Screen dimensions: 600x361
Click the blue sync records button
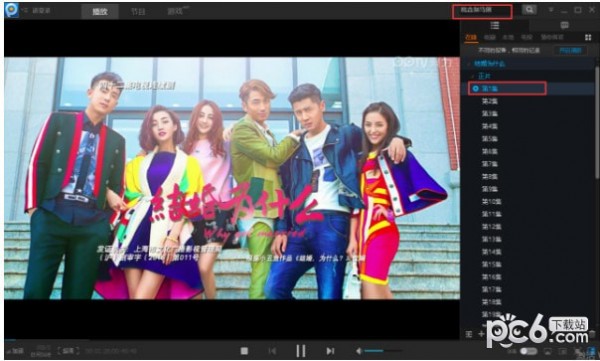(571, 51)
